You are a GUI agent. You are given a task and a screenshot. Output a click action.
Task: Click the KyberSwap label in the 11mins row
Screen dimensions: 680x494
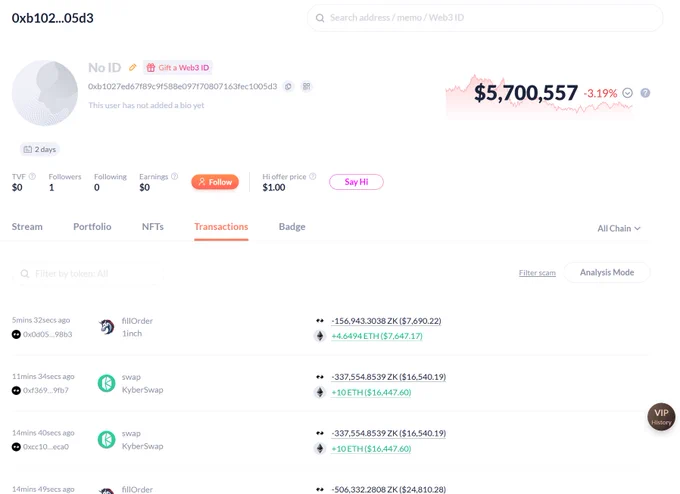[143, 390]
